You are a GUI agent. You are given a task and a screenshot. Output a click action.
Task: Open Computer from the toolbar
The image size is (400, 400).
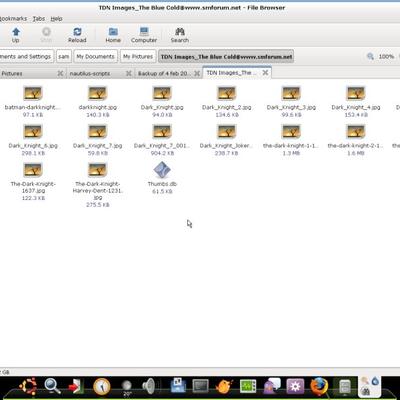[144, 35]
